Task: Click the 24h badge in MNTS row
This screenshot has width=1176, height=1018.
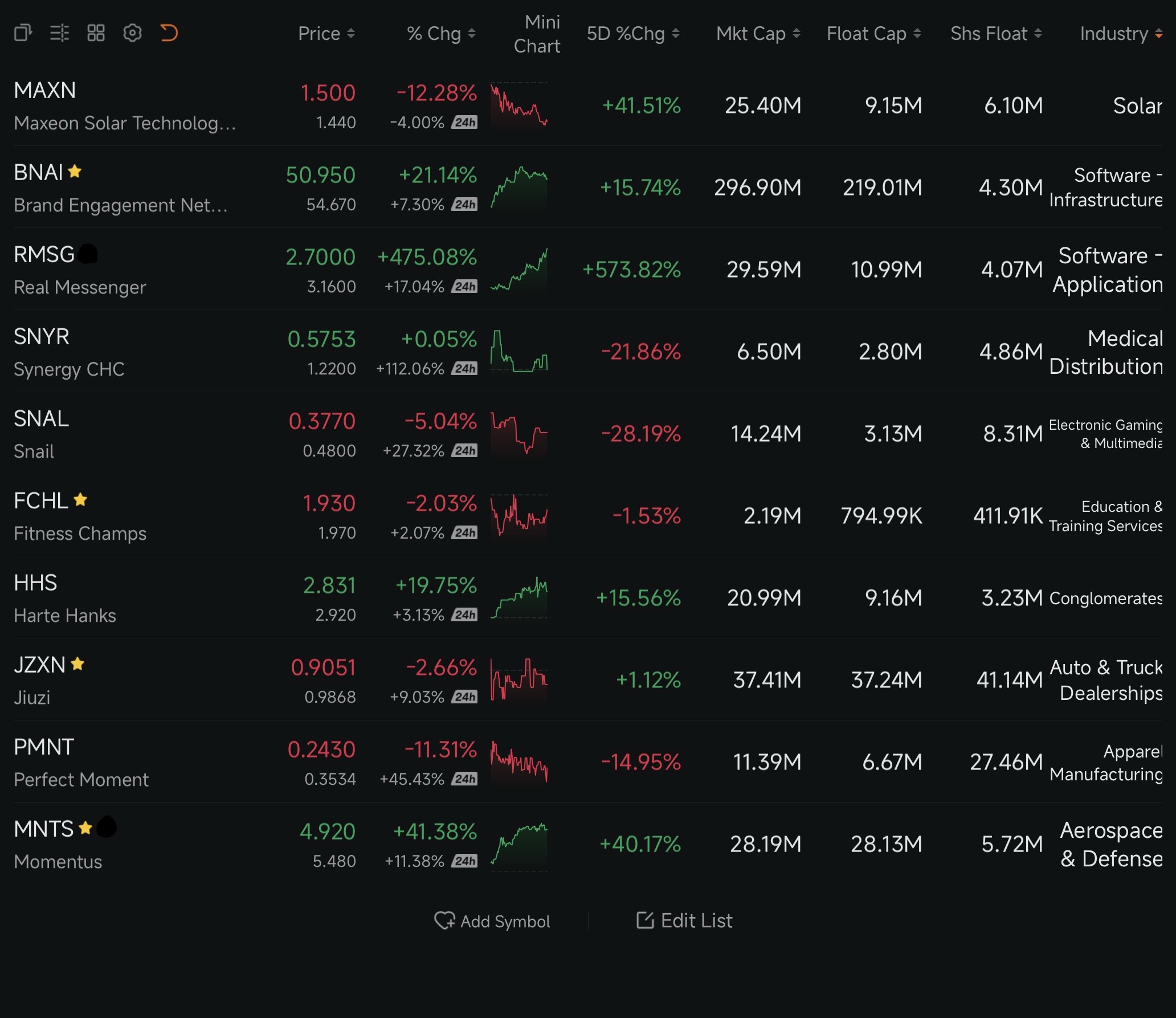Action: point(464,861)
